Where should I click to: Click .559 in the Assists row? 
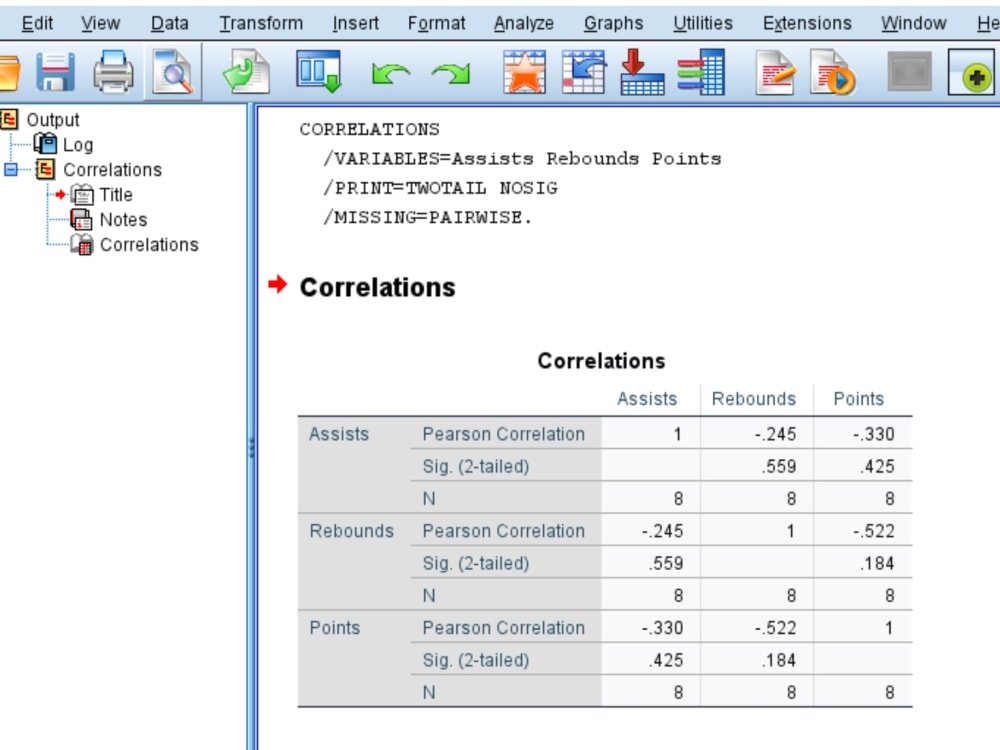tap(778, 467)
